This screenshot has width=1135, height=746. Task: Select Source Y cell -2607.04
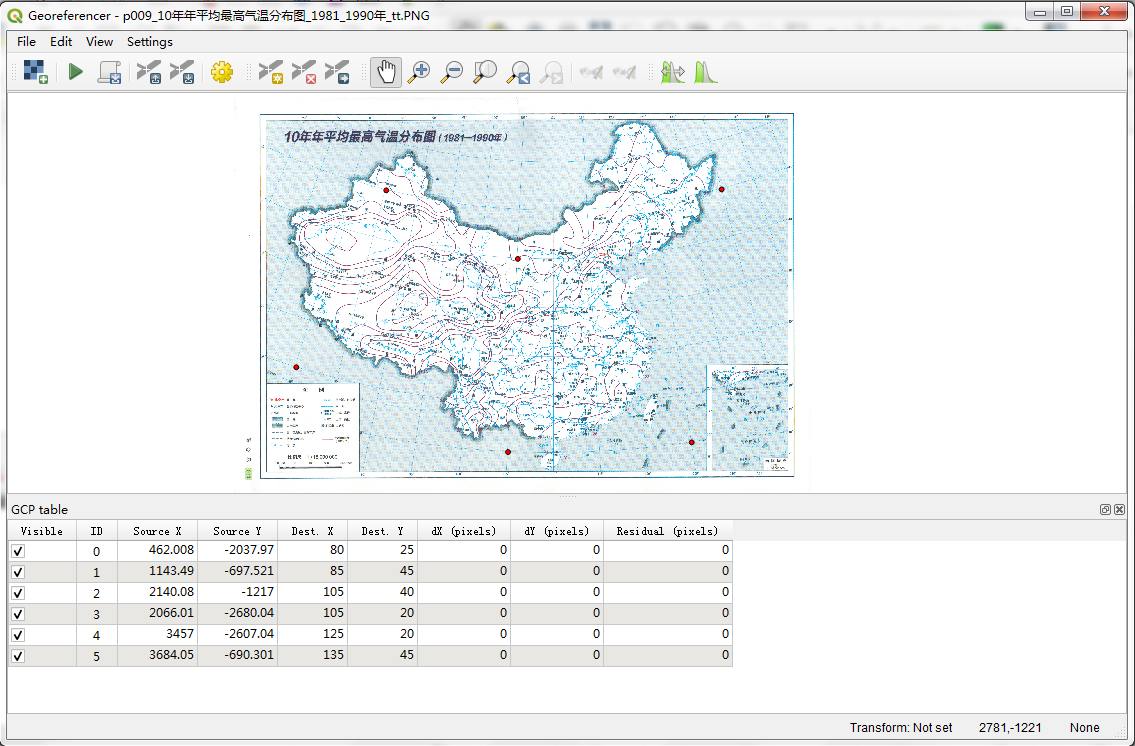pos(237,635)
